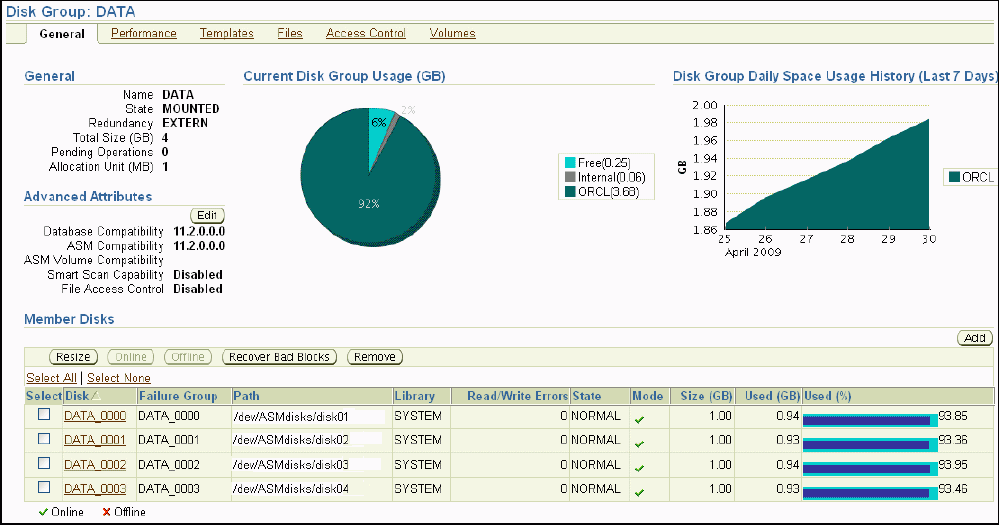Screen dimensions: 999x525
Task: Click the Select All link
Action: tap(51, 378)
